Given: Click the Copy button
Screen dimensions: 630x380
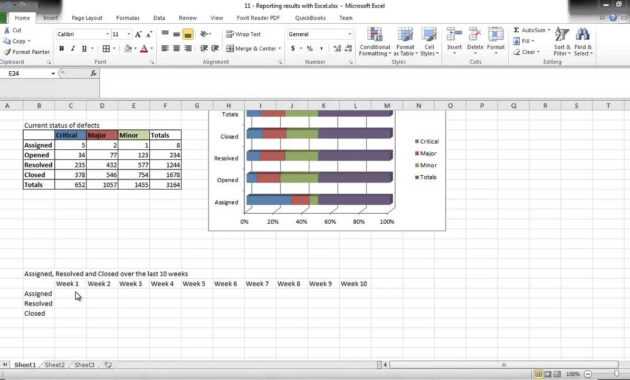Looking at the screenshot, I should coord(16,41).
